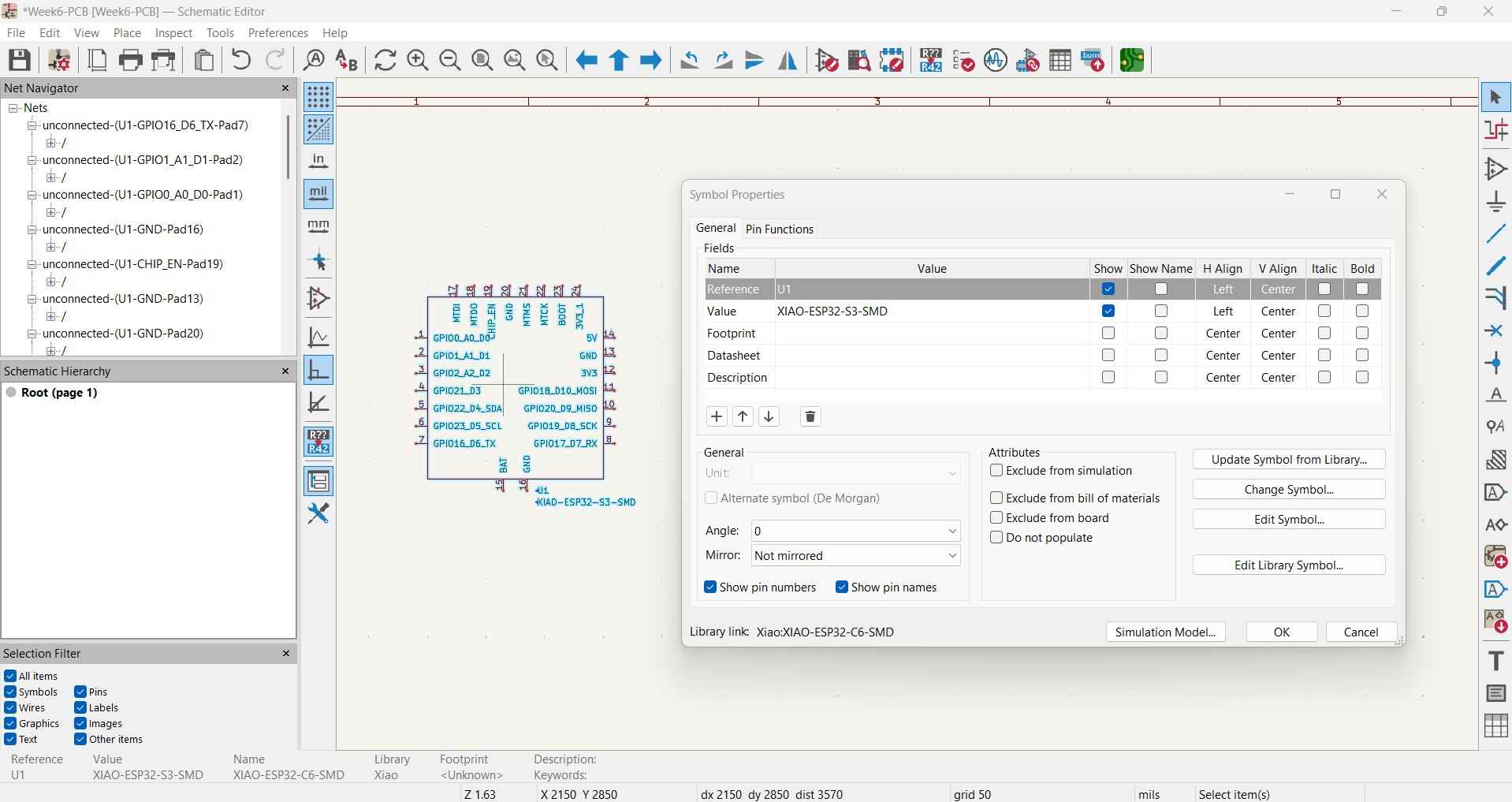
Task: Open the File menu
Action: pos(16,33)
